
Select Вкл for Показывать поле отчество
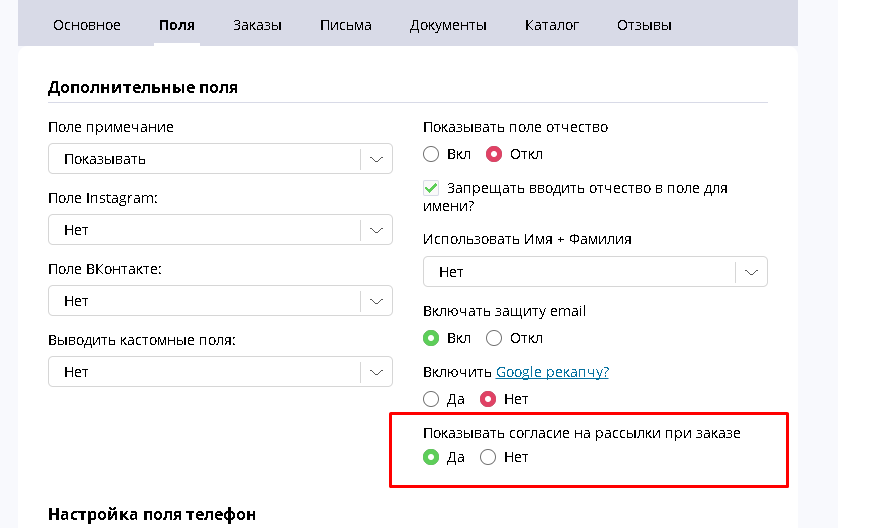[x=431, y=155]
